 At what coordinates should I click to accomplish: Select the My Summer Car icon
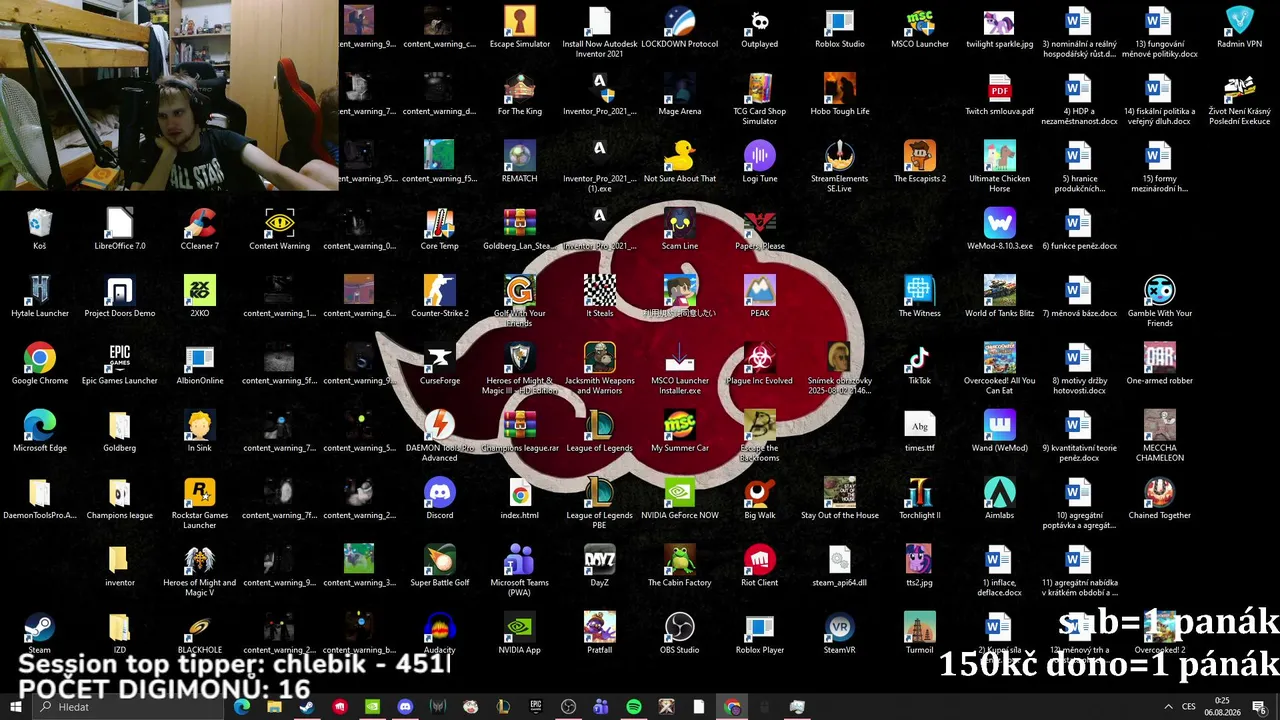679,432
